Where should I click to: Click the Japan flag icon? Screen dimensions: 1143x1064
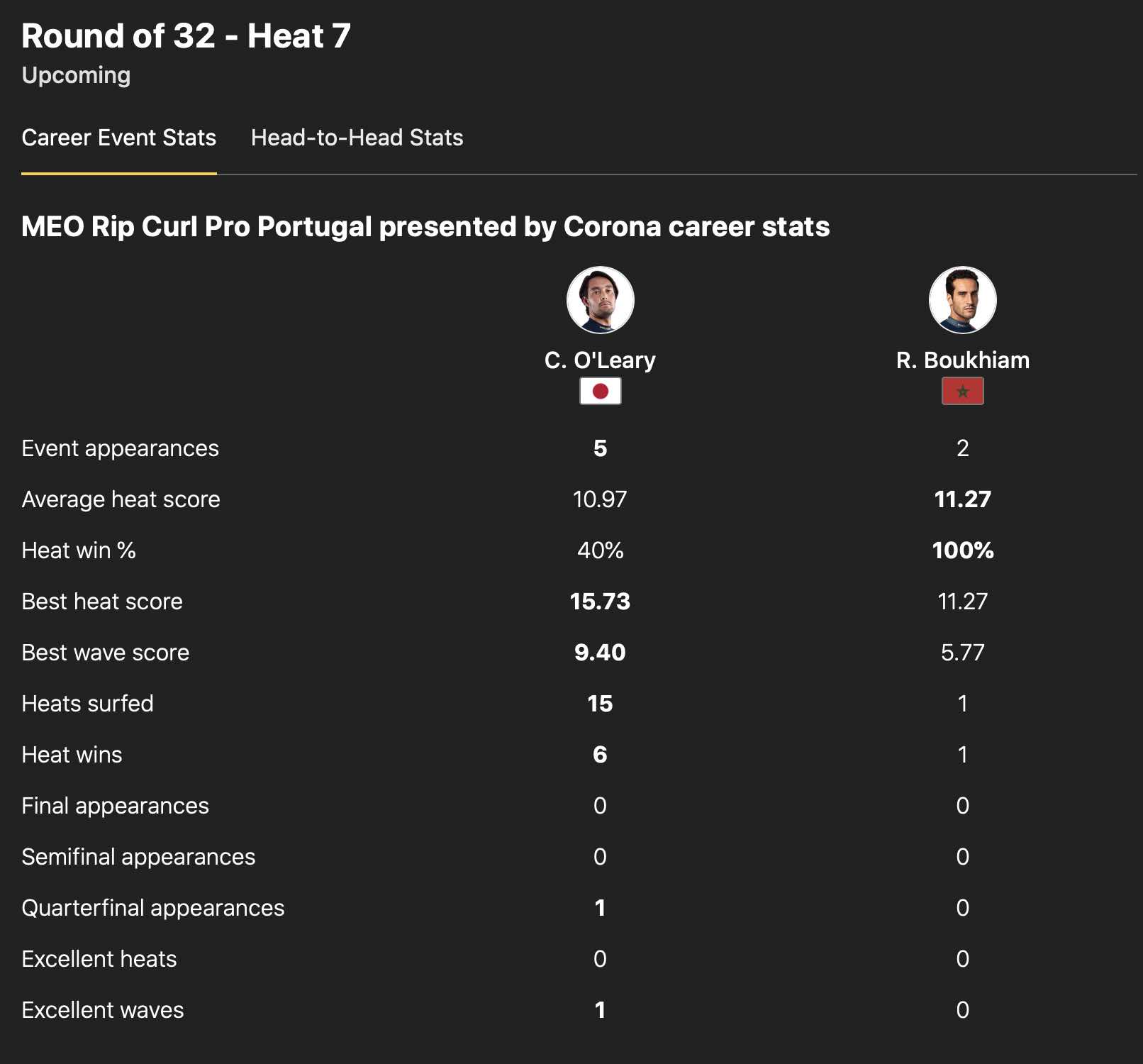point(600,391)
